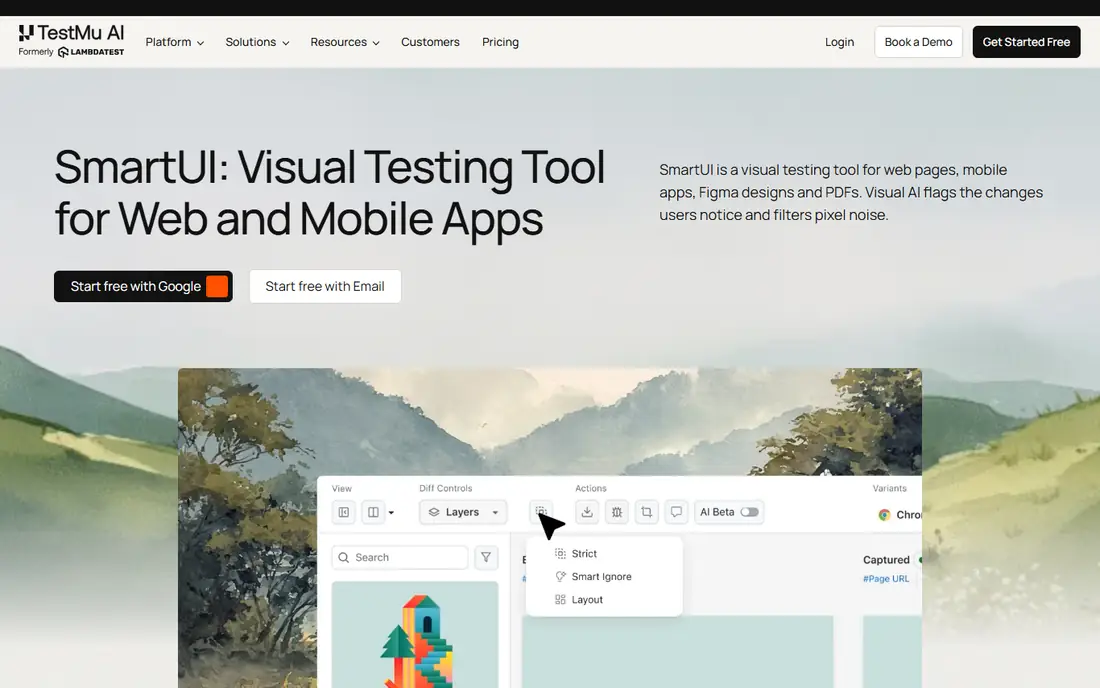The height and width of the screenshot is (688, 1100).
Task: Click the Login link
Action: (x=839, y=42)
